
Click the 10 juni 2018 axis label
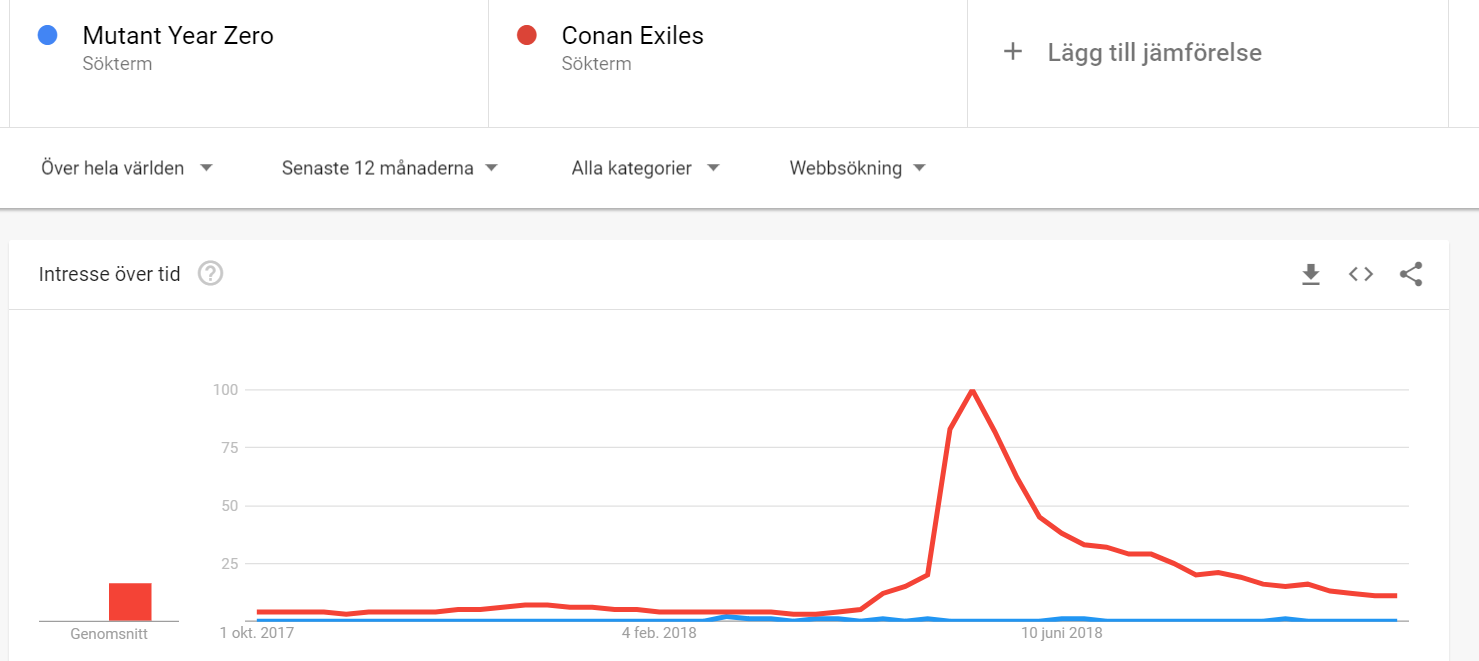pyautogui.click(x=1062, y=633)
